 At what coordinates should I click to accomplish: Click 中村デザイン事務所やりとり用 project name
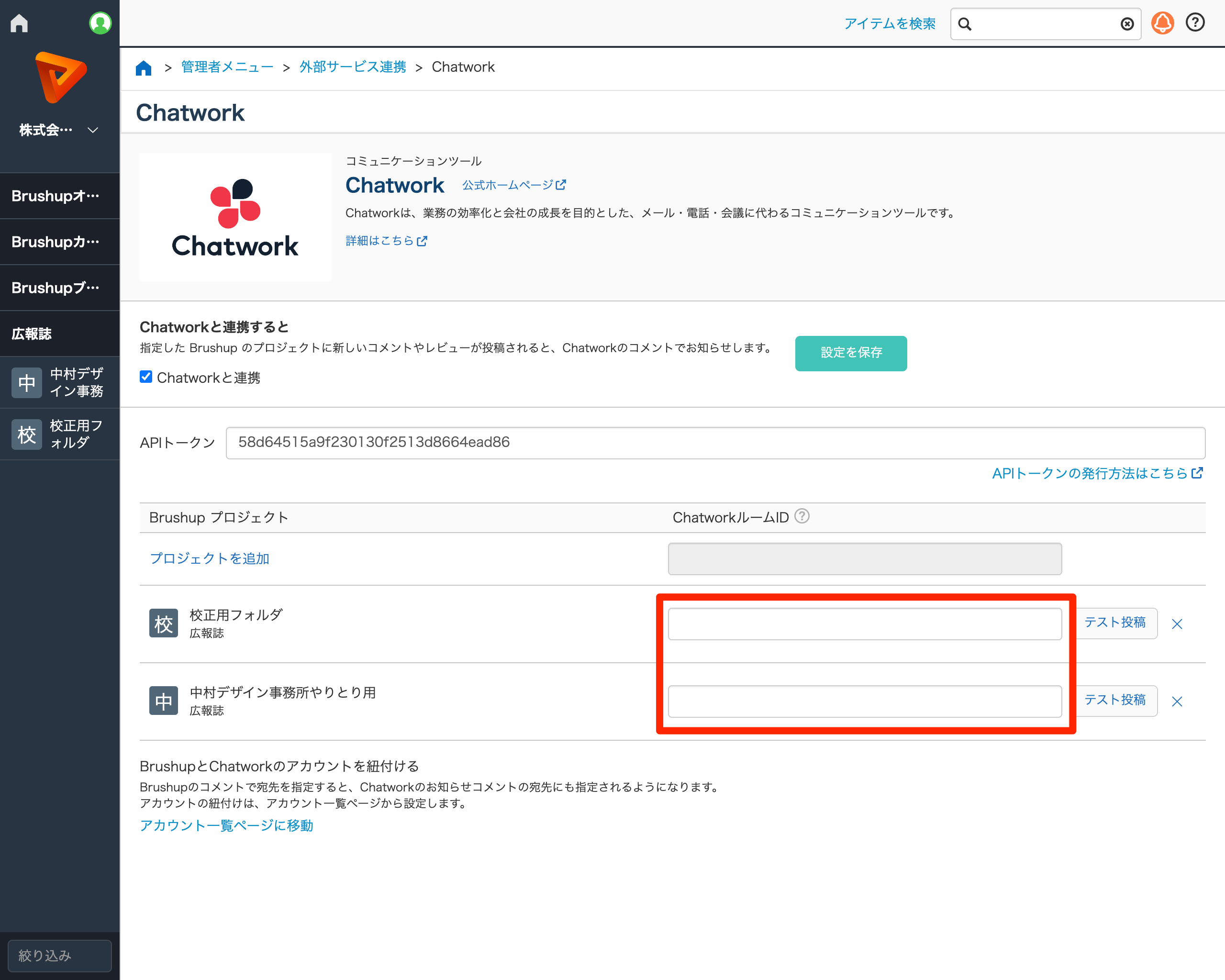click(x=282, y=692)
